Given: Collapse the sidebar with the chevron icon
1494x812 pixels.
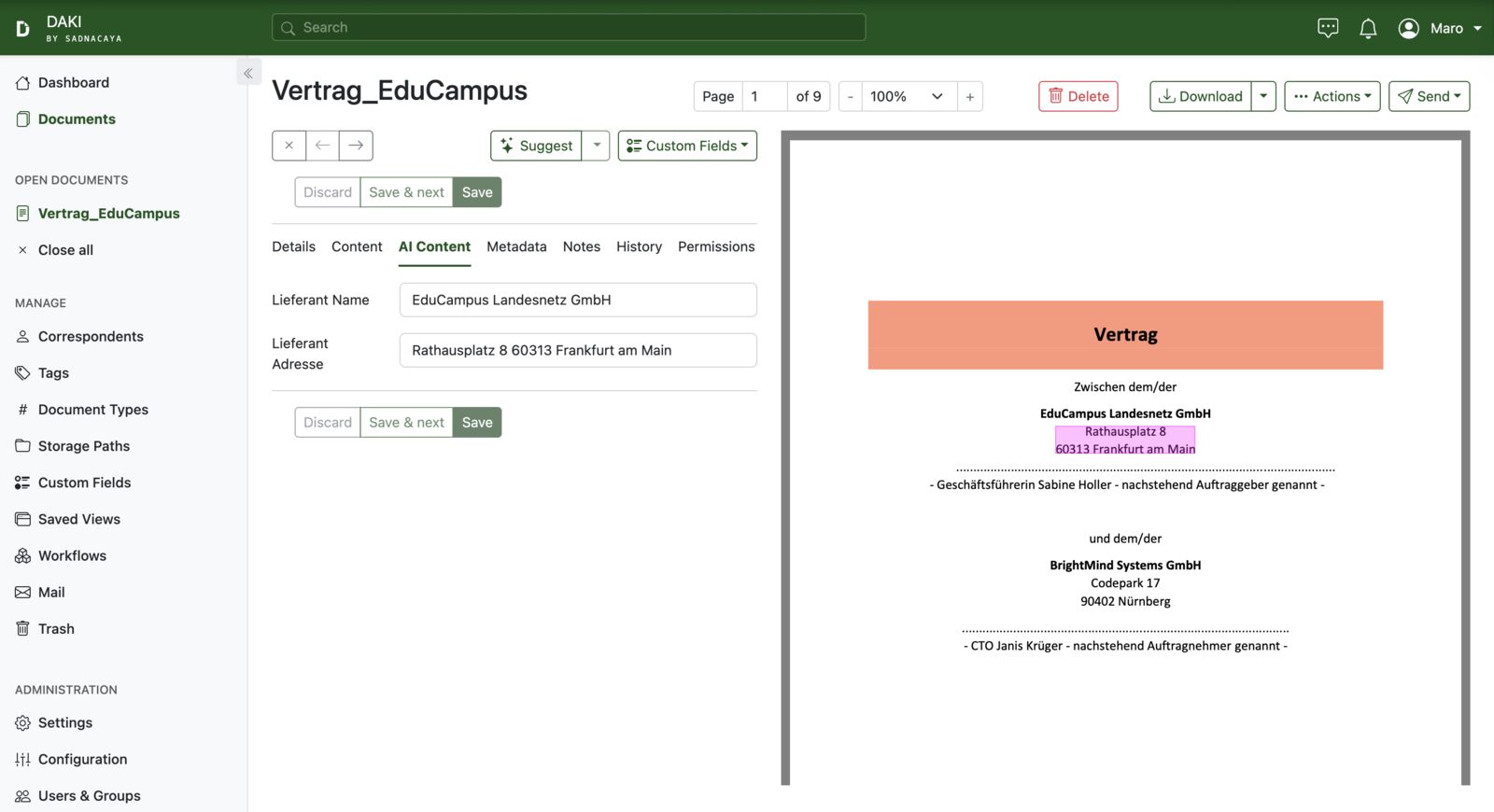Looking at the screenshot, I should 248,73.
